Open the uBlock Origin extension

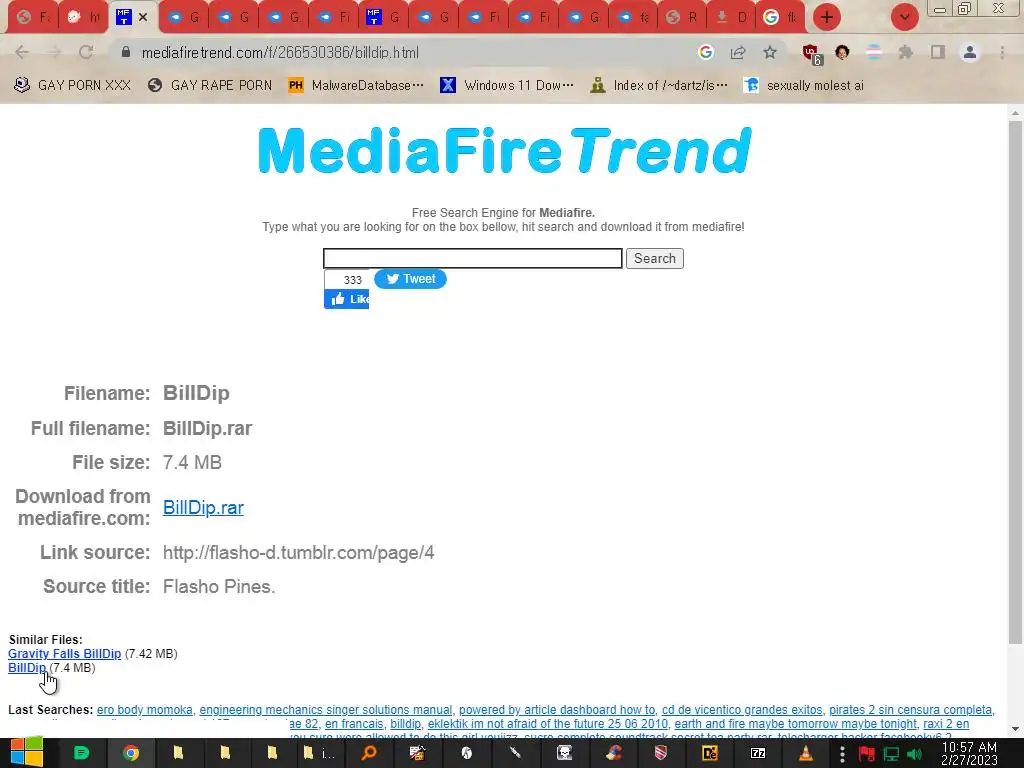811,54
